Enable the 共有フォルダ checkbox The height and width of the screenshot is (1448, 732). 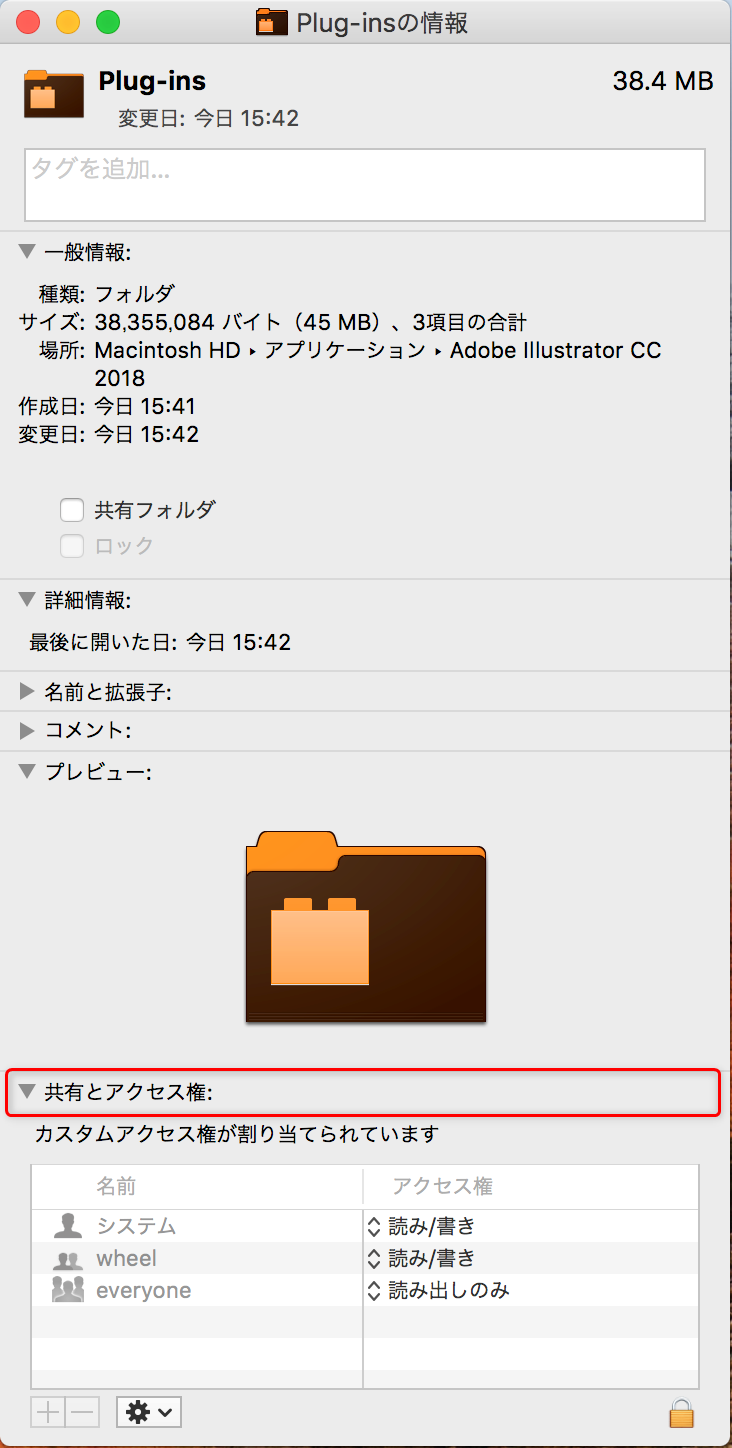pyautogui.click(x=71, y=511)
